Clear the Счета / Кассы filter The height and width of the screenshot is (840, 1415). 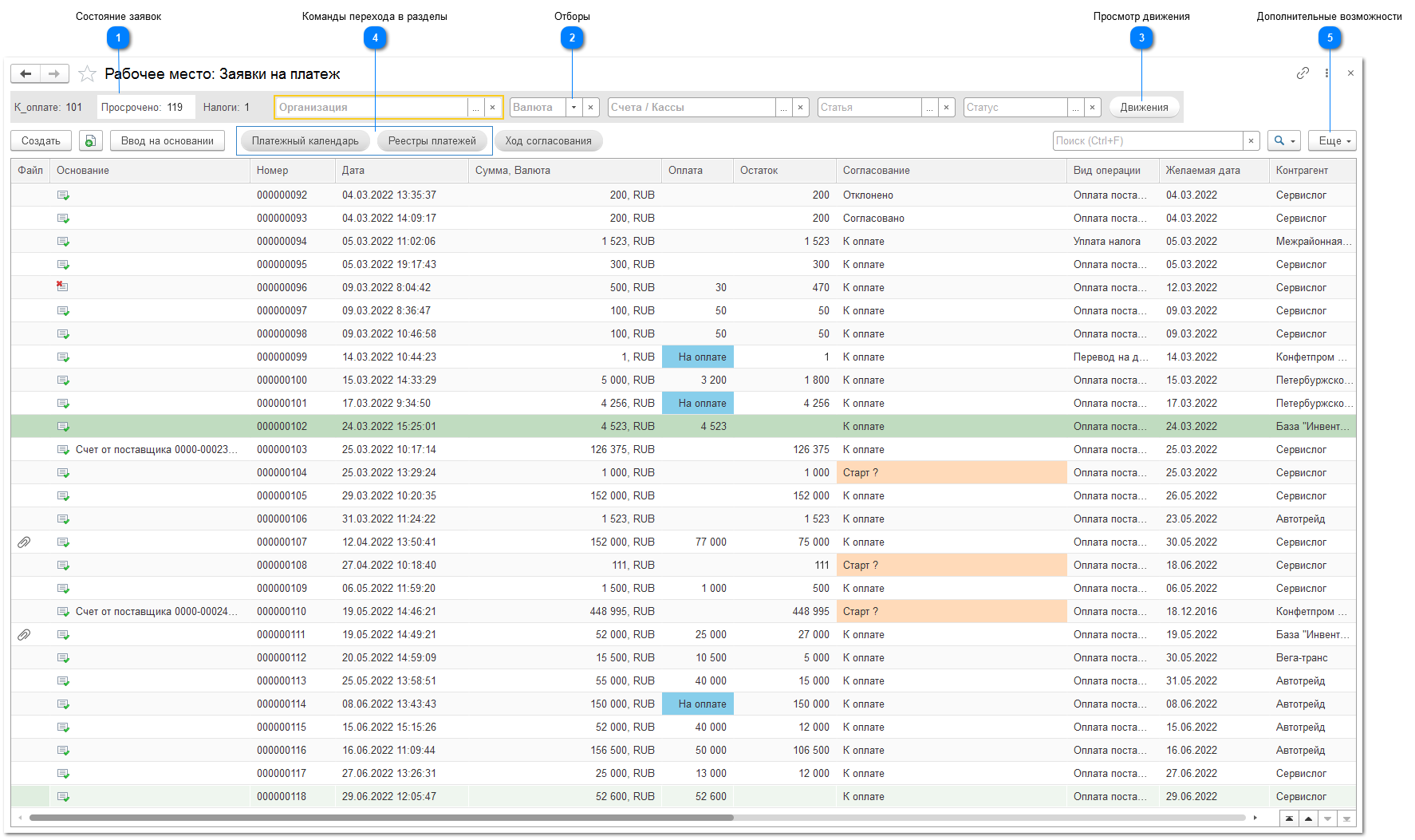(x=801, y=108)
